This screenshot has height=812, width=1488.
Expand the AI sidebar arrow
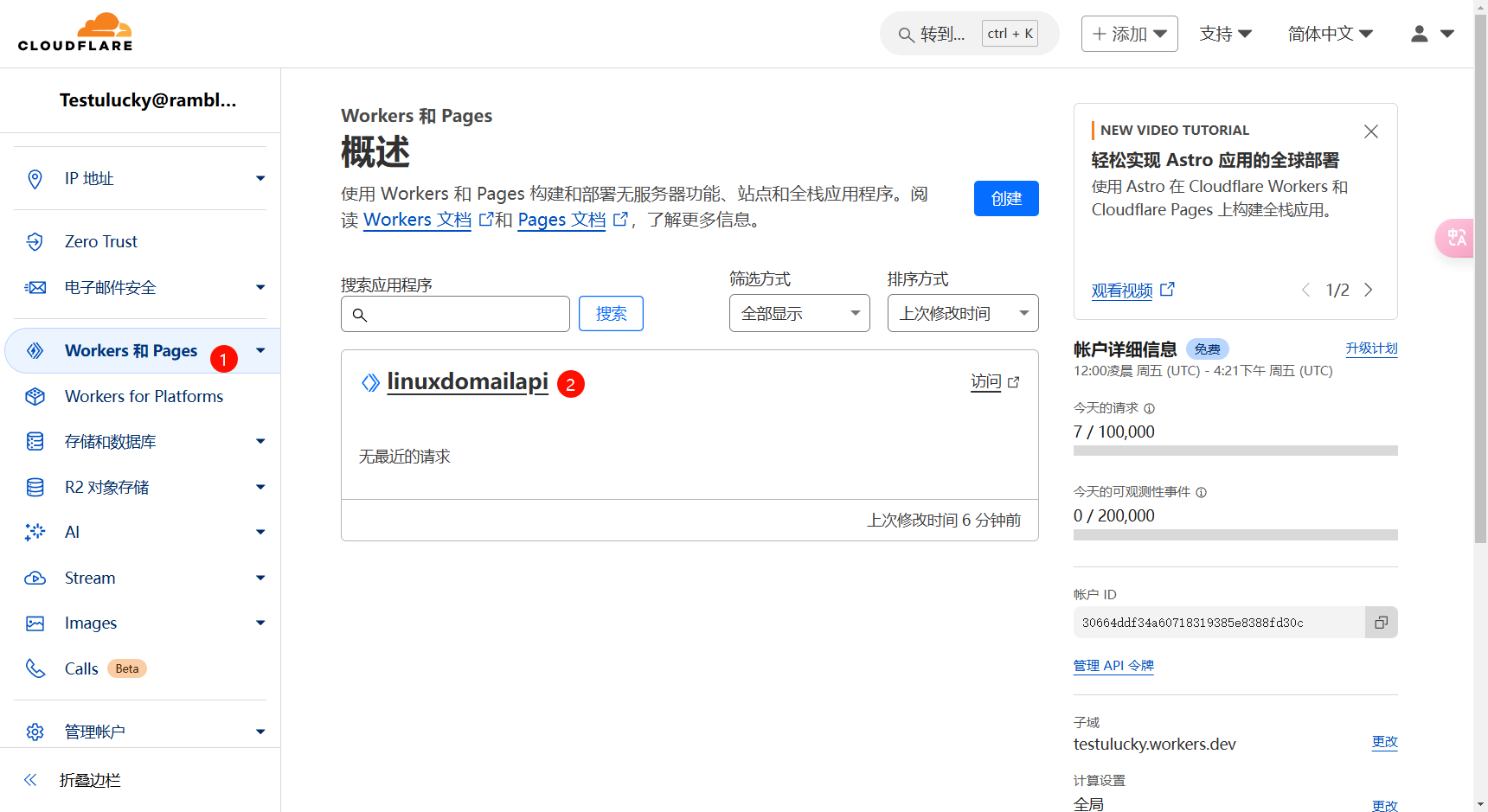point(260,532)
